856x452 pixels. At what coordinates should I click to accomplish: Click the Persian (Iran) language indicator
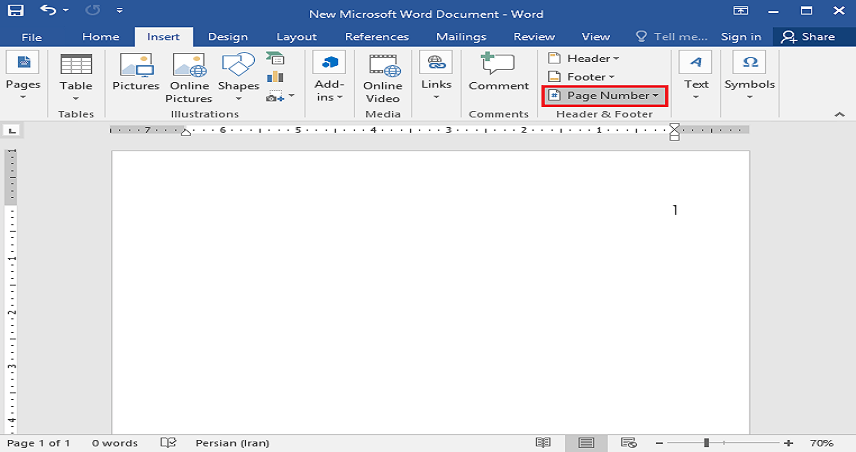click(x=232, y=443)
